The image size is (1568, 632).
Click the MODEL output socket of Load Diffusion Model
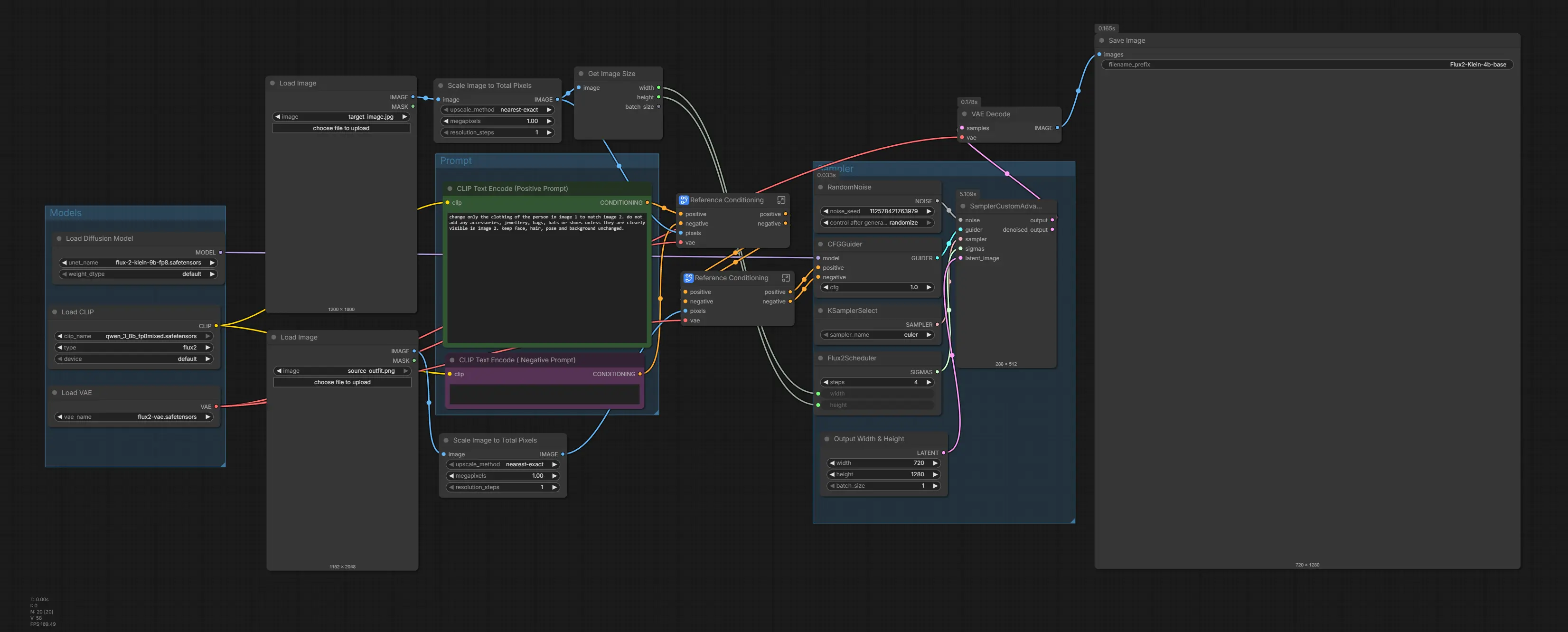click(220, 252)
